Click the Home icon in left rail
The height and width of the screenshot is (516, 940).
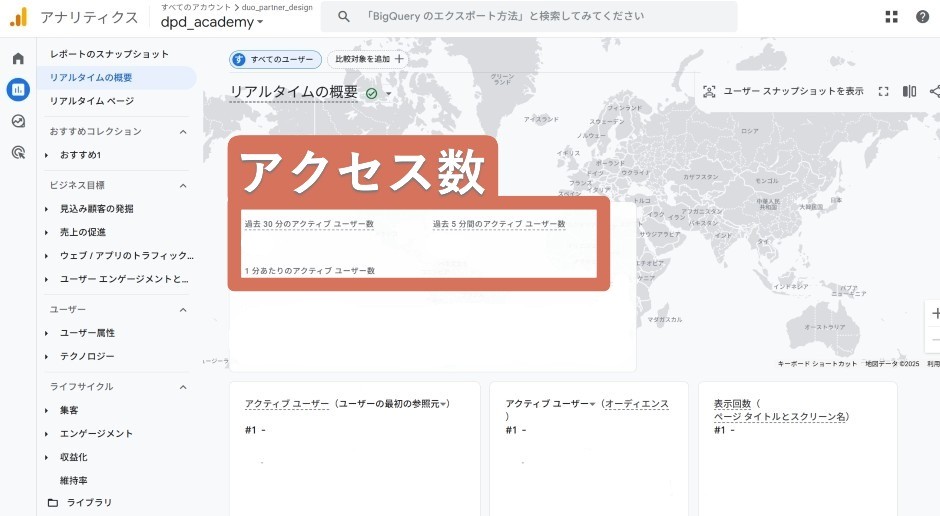coord(18,59)
